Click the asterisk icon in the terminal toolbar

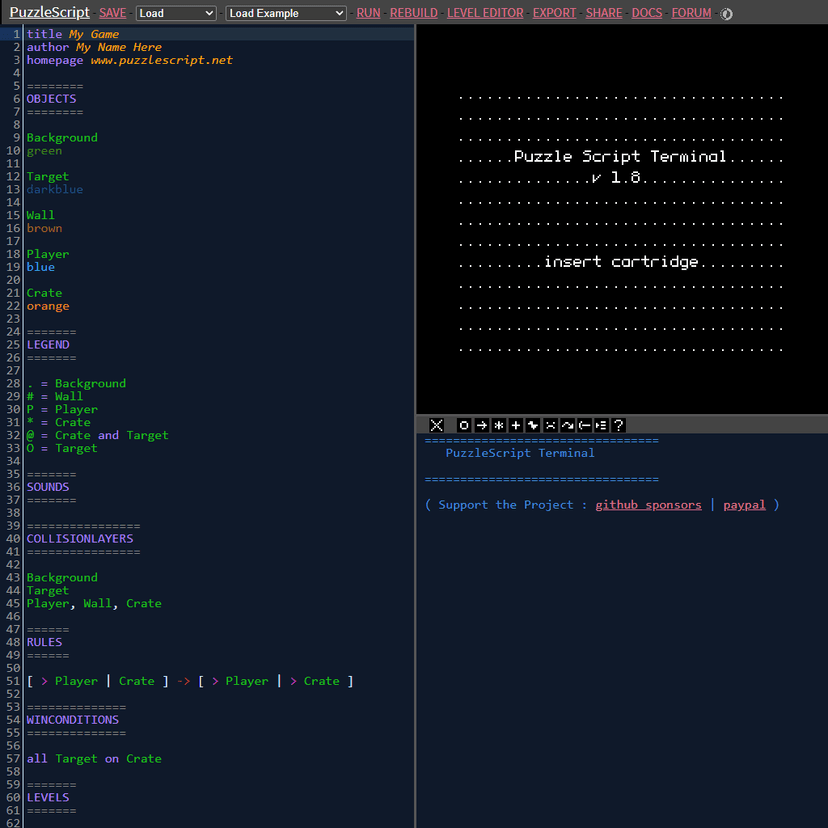coord(498,425)
